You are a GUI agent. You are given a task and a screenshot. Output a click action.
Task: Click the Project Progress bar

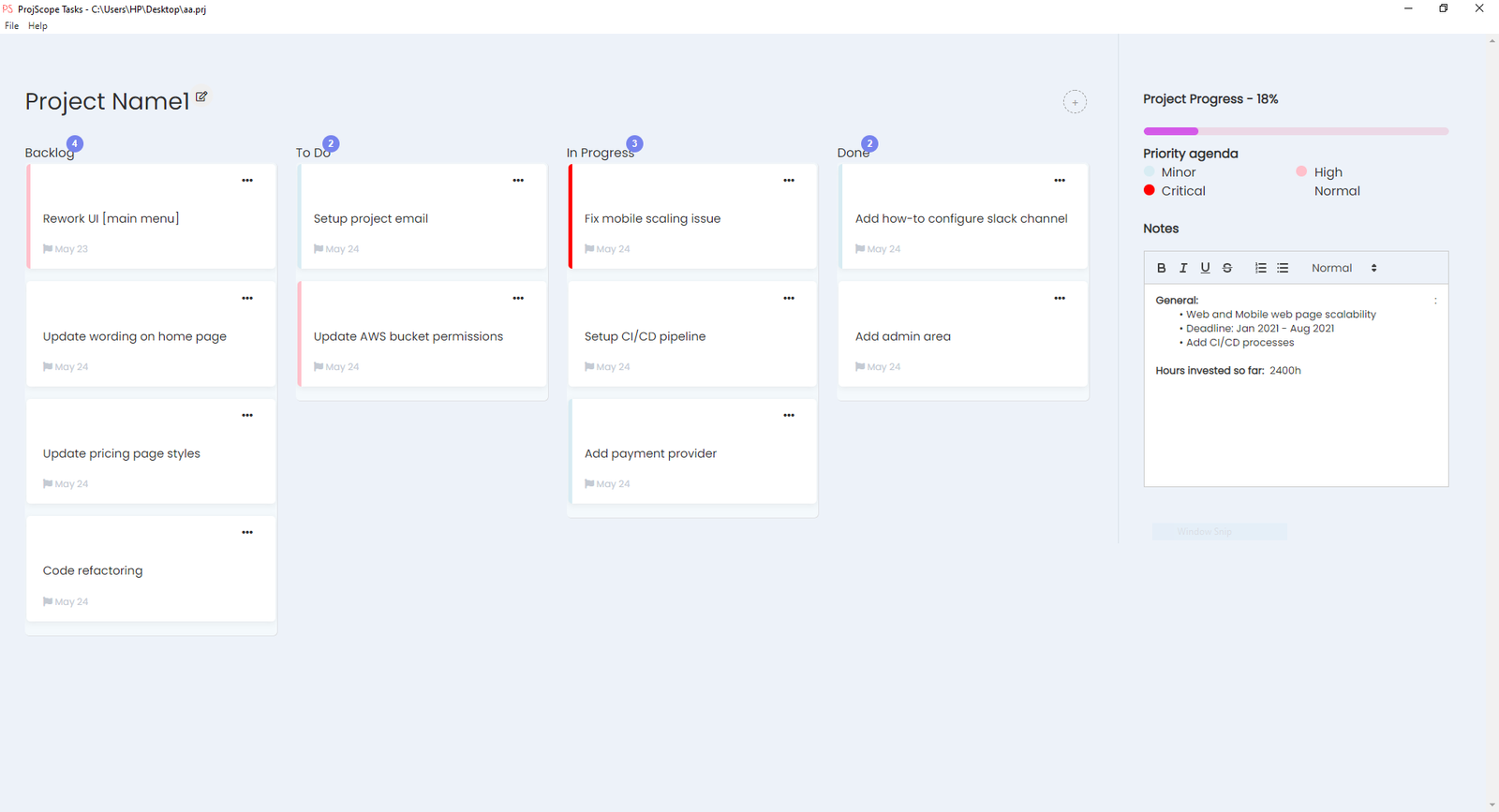click(x=1296, y=131)
